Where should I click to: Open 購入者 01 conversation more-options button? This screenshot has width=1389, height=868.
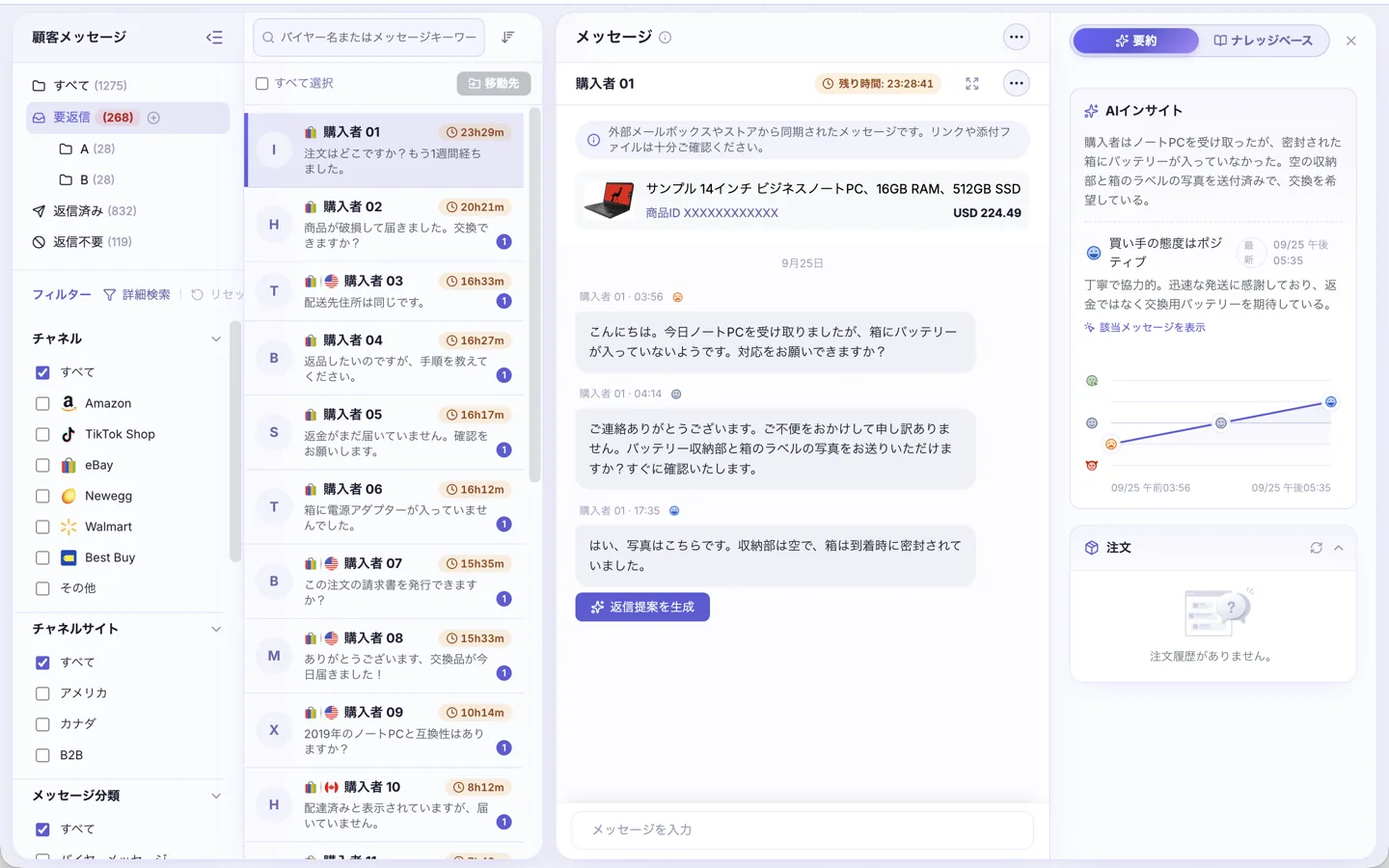[x=1016, y=84]
